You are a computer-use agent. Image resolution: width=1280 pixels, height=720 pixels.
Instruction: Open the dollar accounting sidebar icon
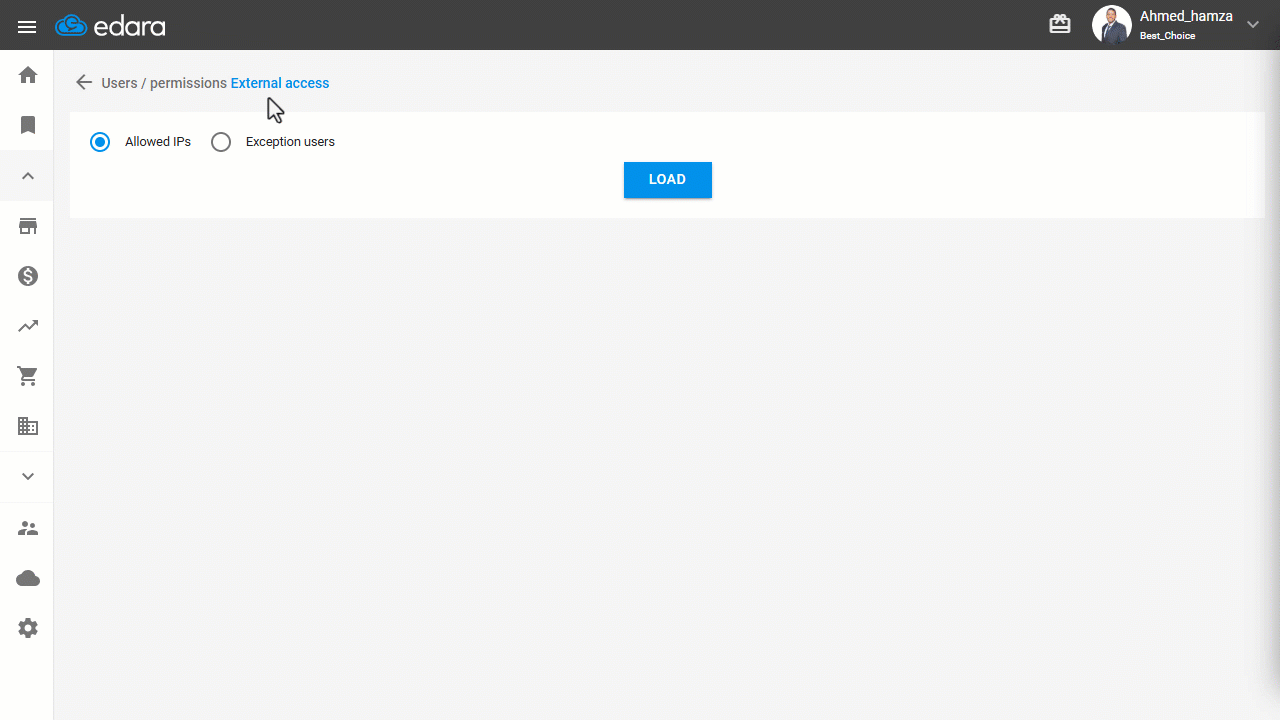28,276
